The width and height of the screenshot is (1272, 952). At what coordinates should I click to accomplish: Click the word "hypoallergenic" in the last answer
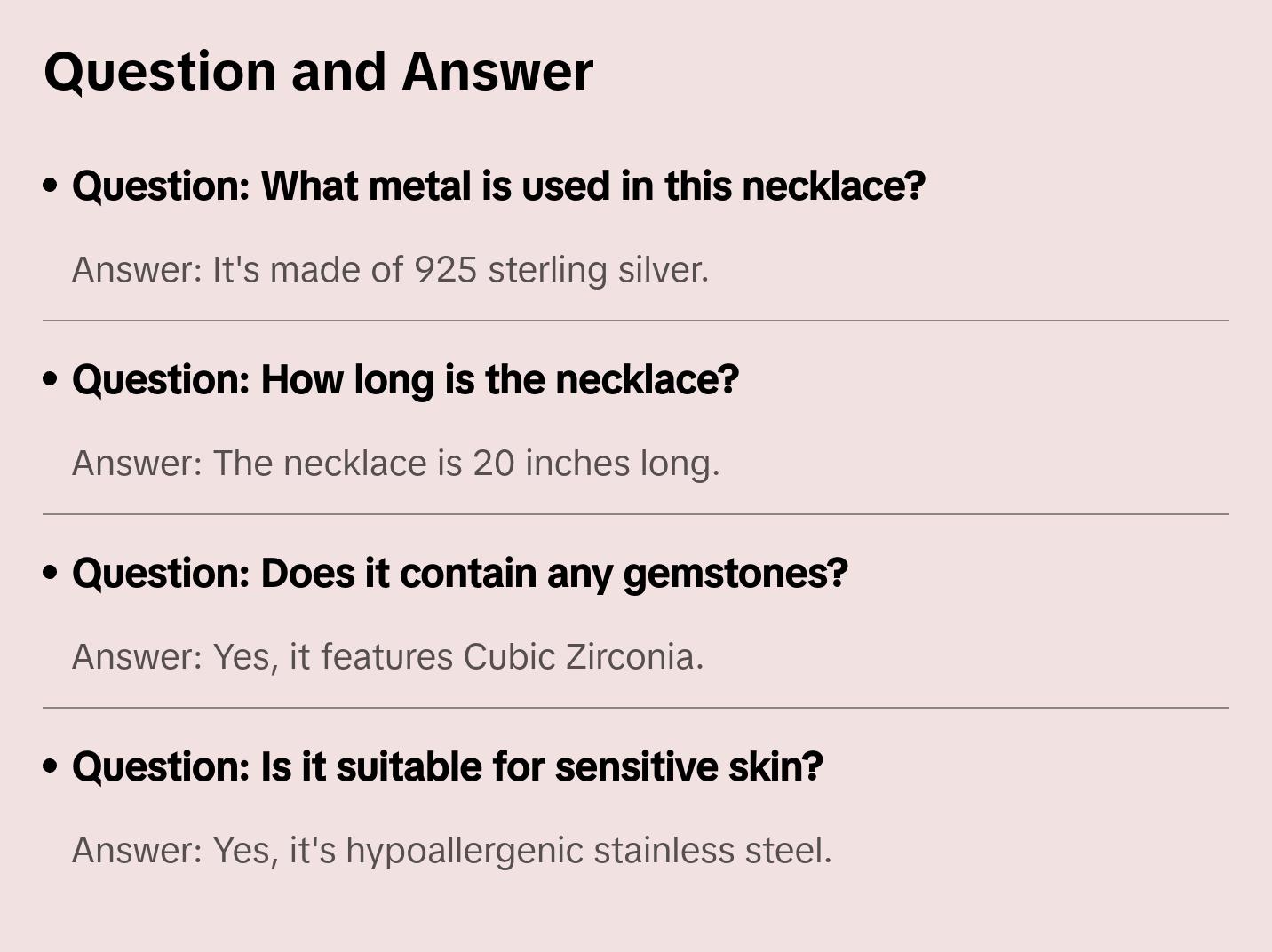[465, 851]
